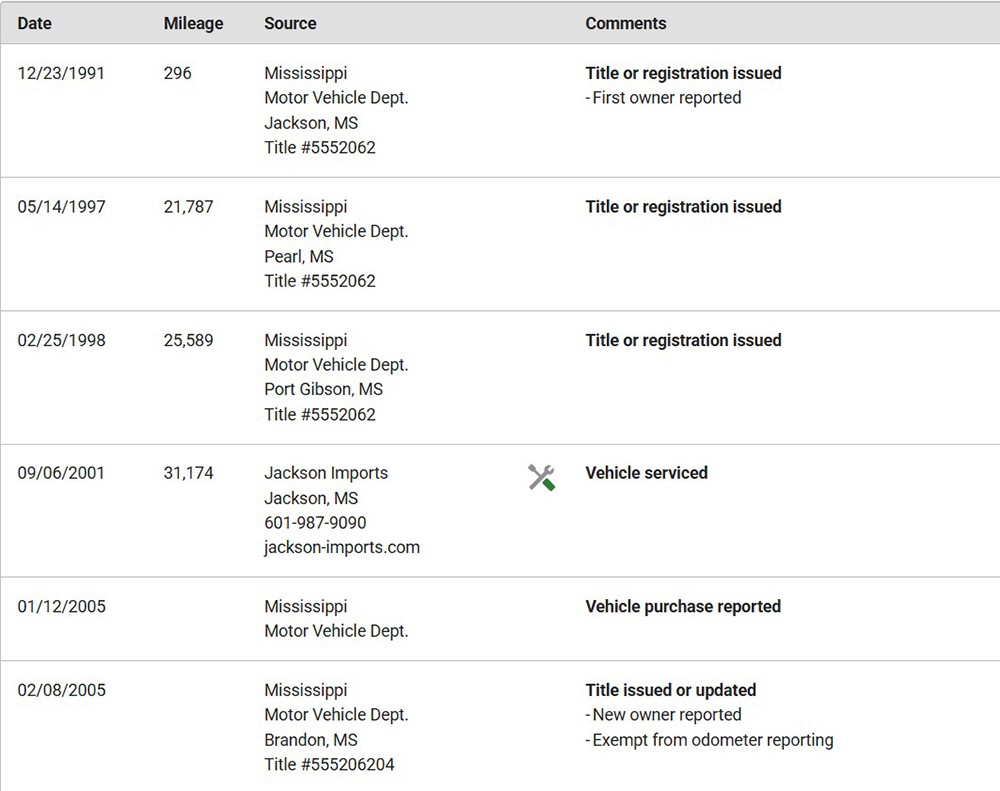Click the Source column header
The width and height of the screenshot is (1000, 791).
point(290,23)
